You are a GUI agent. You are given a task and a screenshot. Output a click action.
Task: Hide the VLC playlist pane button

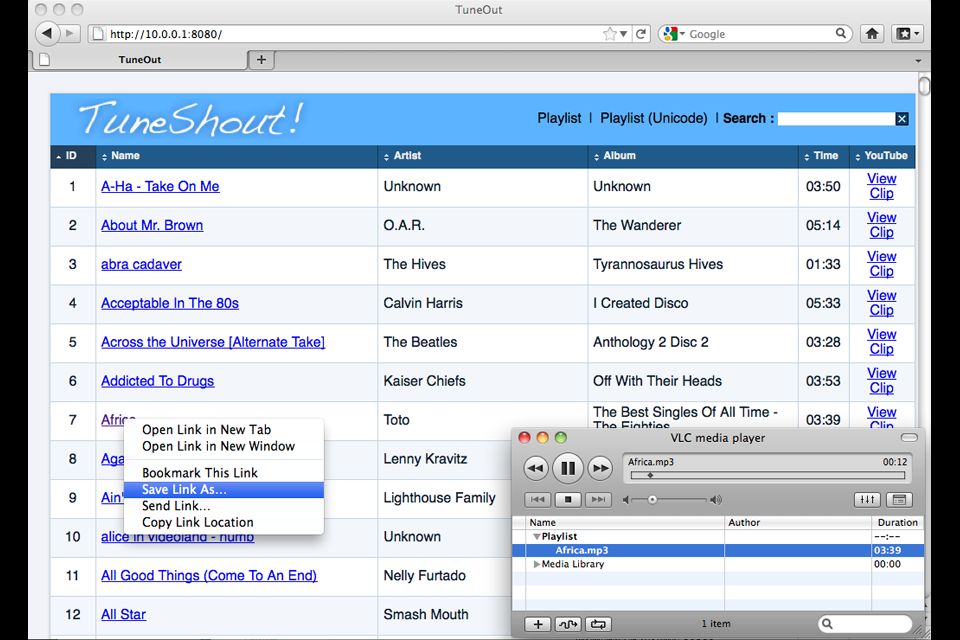click(x=899, y=500)
